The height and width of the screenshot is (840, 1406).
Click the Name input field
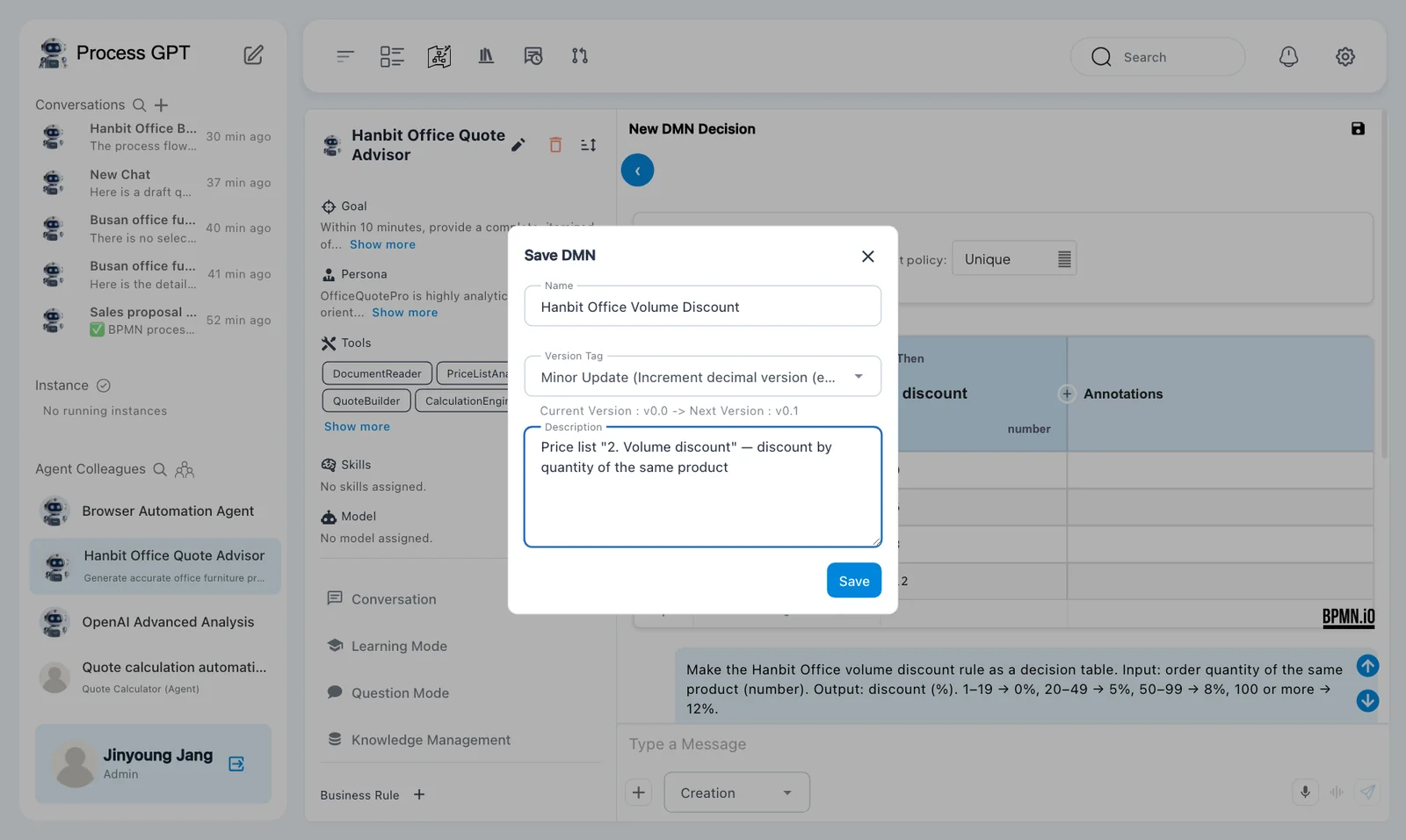(703, 307)
